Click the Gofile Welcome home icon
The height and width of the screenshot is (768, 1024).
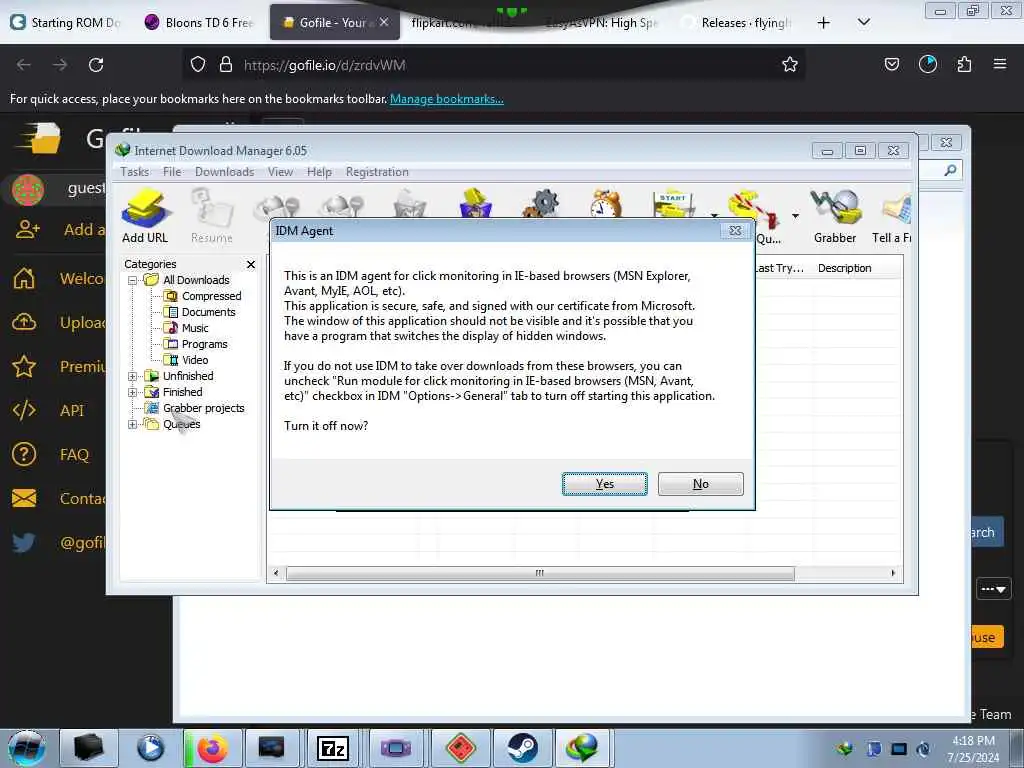click(24, 278)
